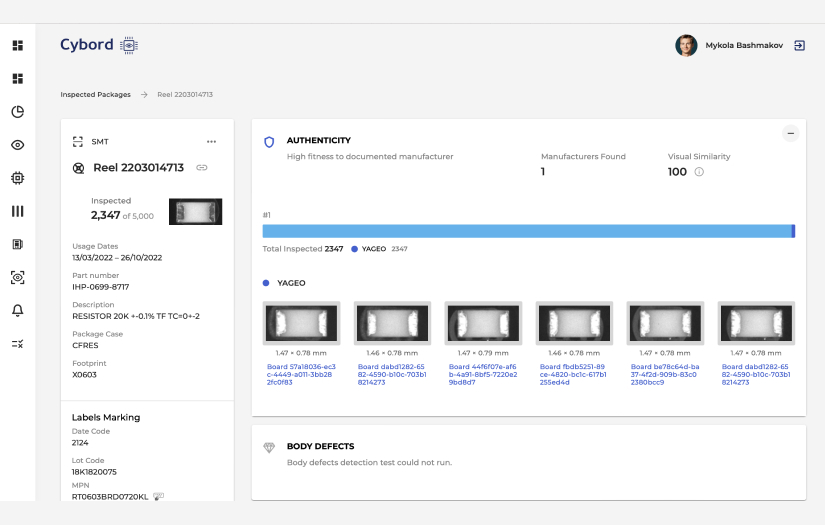The image size is (825, 525).
Task: Open the top dashboard icon in sidebar
Action: point(17,46)
